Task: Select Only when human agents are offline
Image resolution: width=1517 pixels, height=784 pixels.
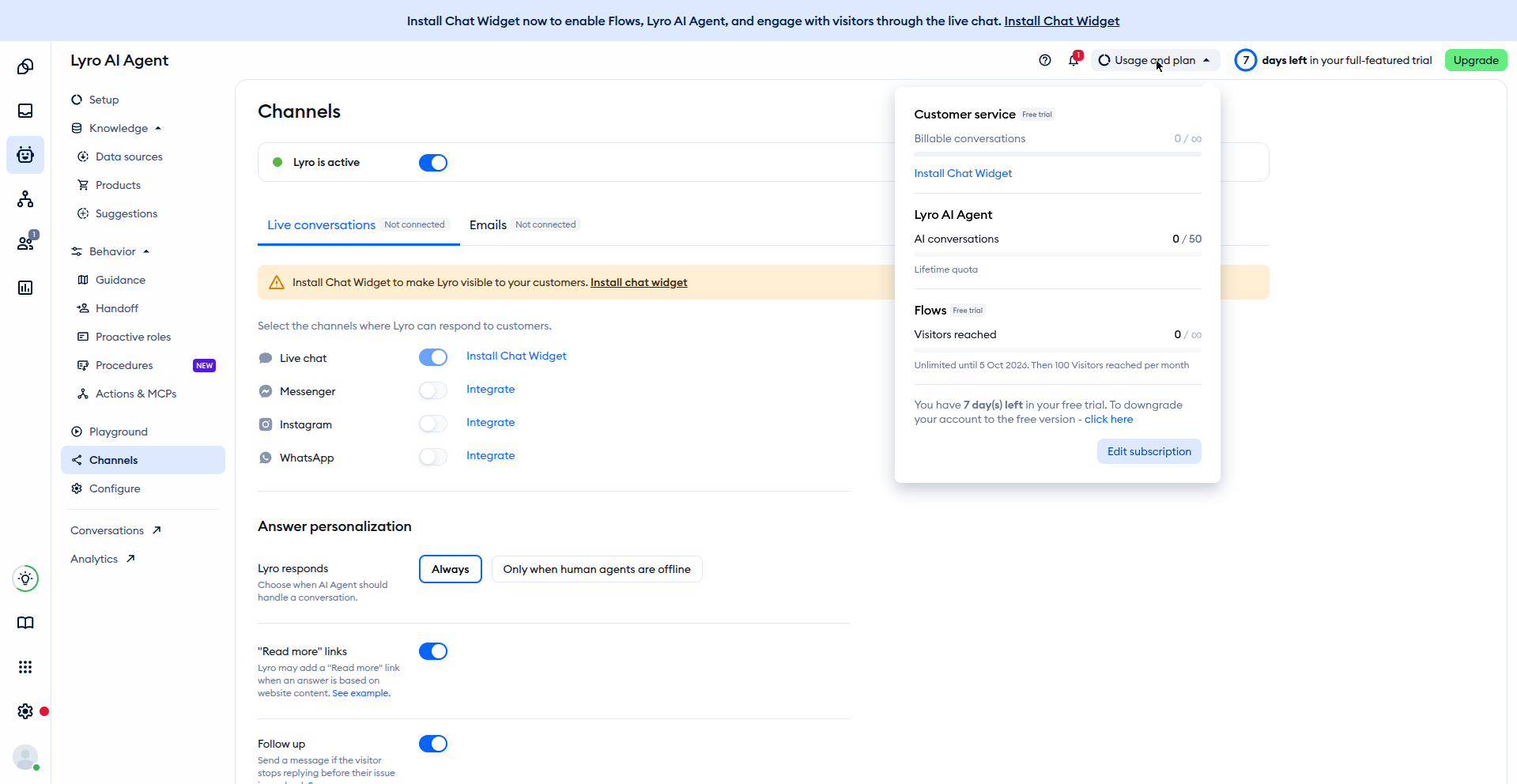Action: (597, 569)
